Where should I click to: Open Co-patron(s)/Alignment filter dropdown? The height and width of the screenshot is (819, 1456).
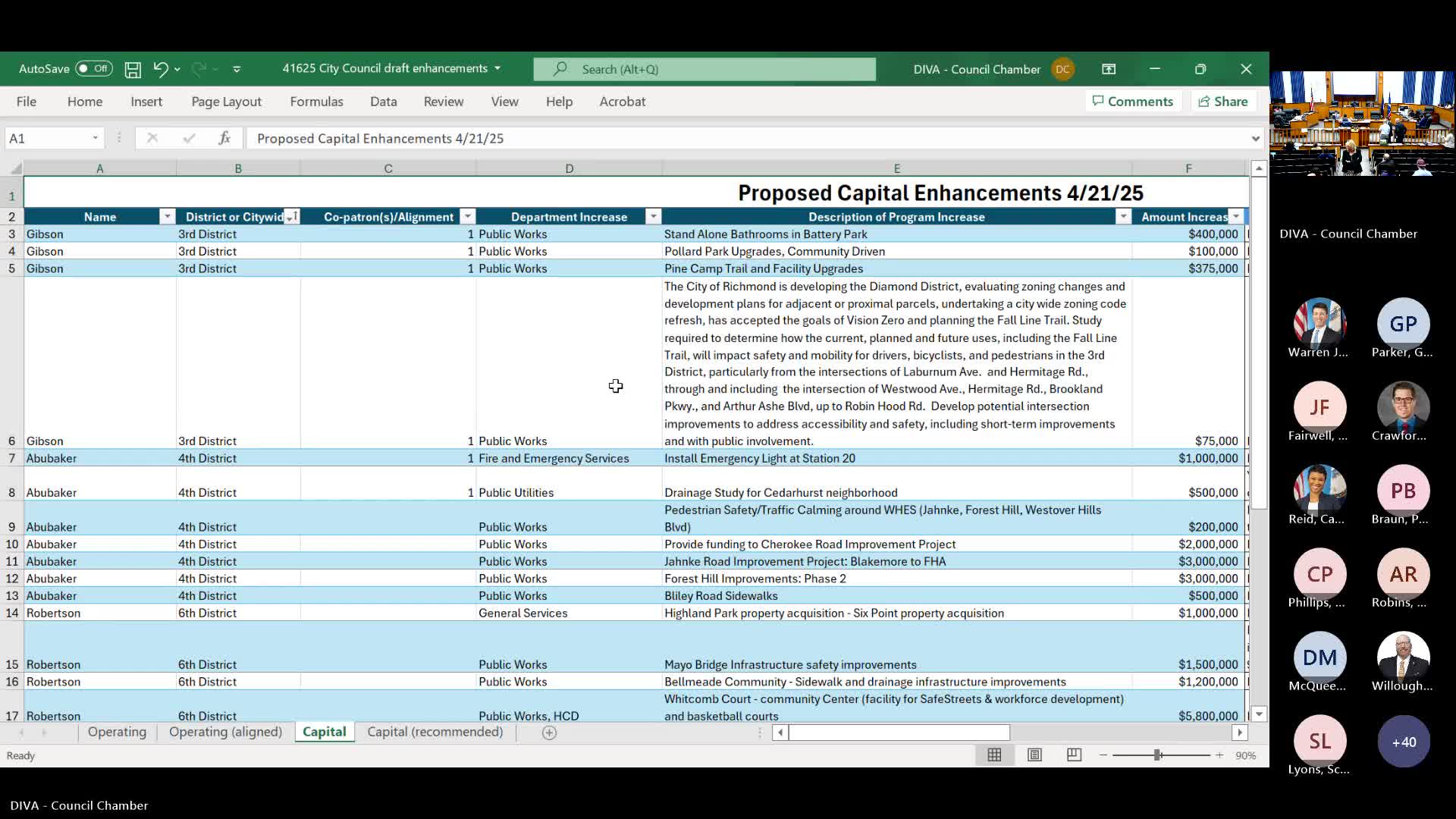pos(468,217)
